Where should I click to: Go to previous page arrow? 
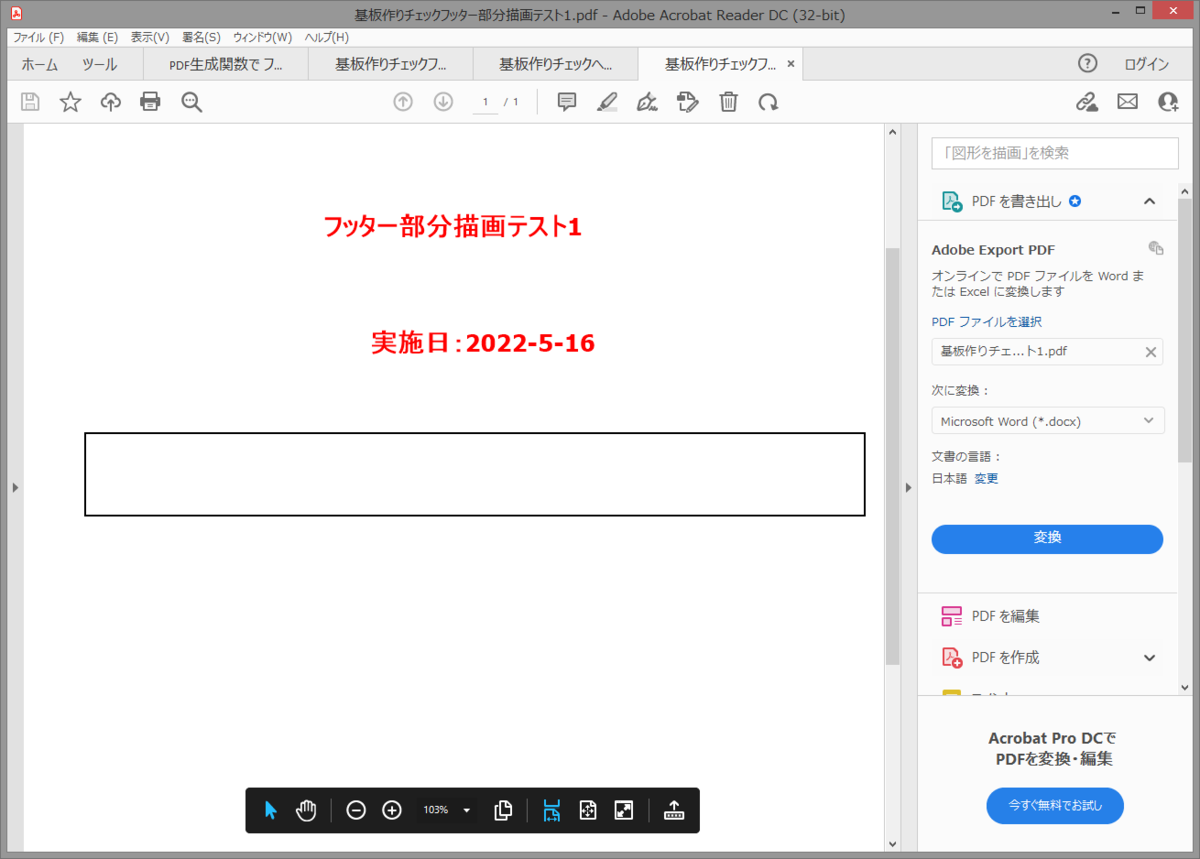(403, 102)
